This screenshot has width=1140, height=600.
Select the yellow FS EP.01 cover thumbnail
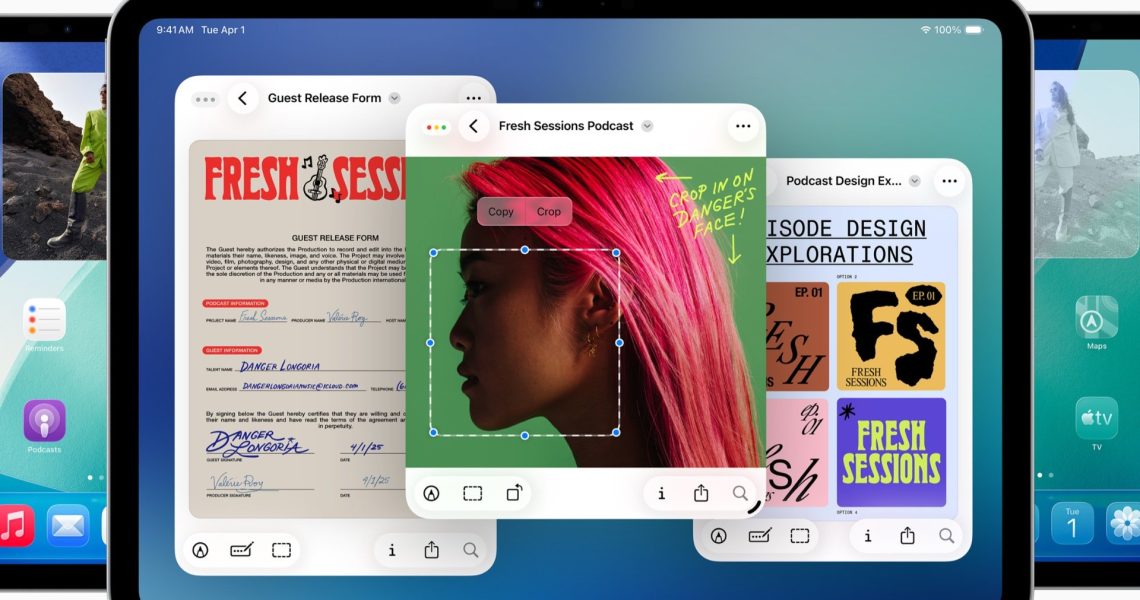(x=891, y=336)
